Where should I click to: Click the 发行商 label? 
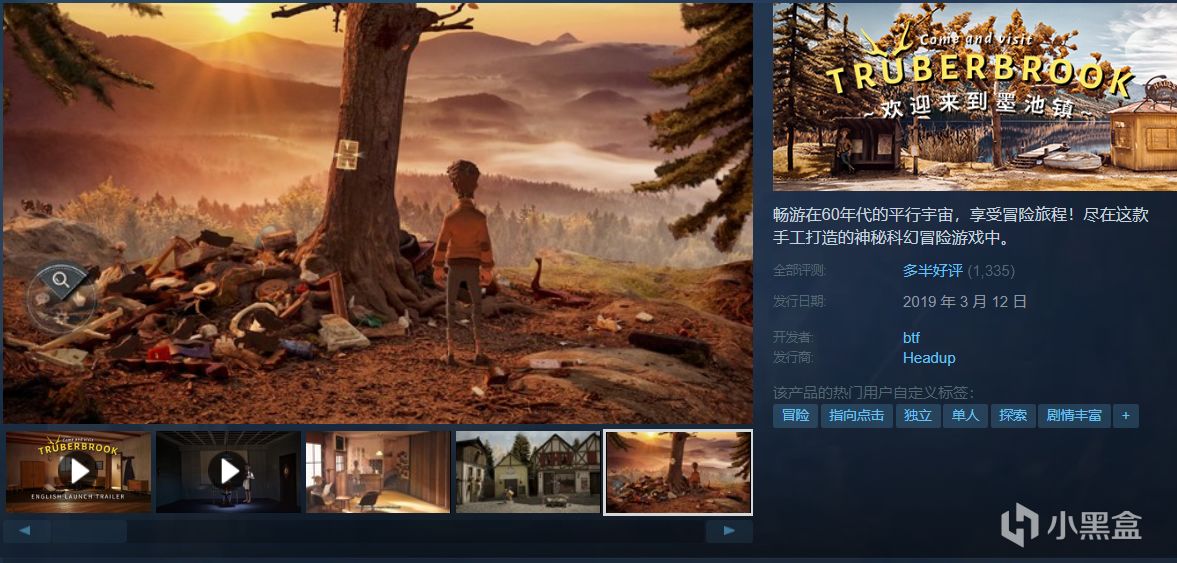pyautogui.click(x=793, y=357)
